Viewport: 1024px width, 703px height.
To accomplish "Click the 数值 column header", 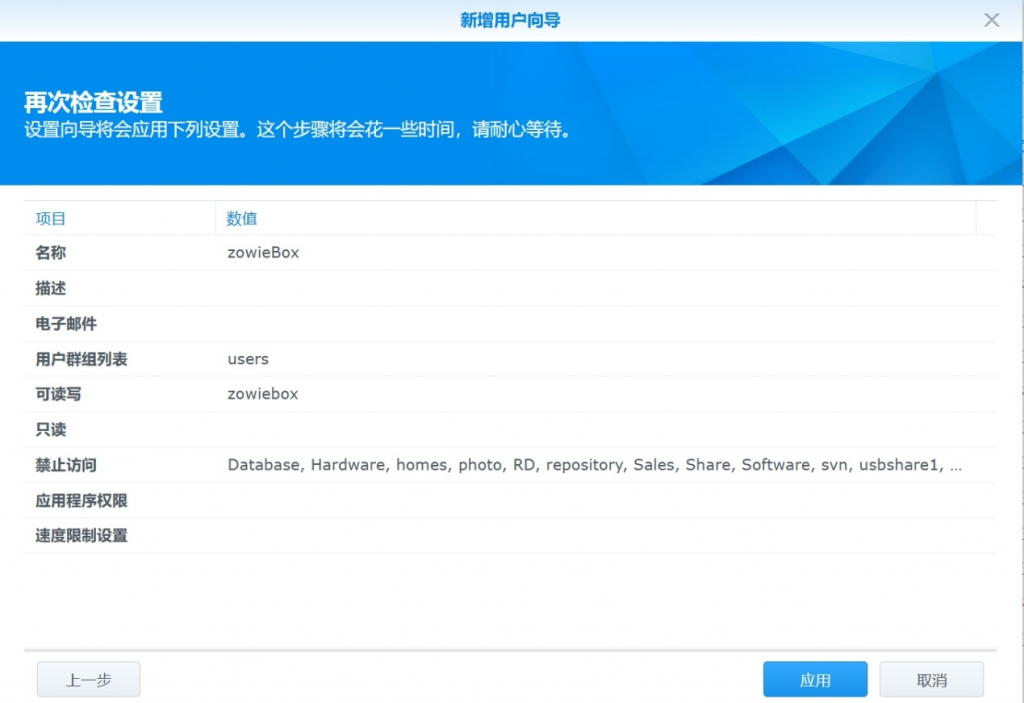I will pos(596,218).
